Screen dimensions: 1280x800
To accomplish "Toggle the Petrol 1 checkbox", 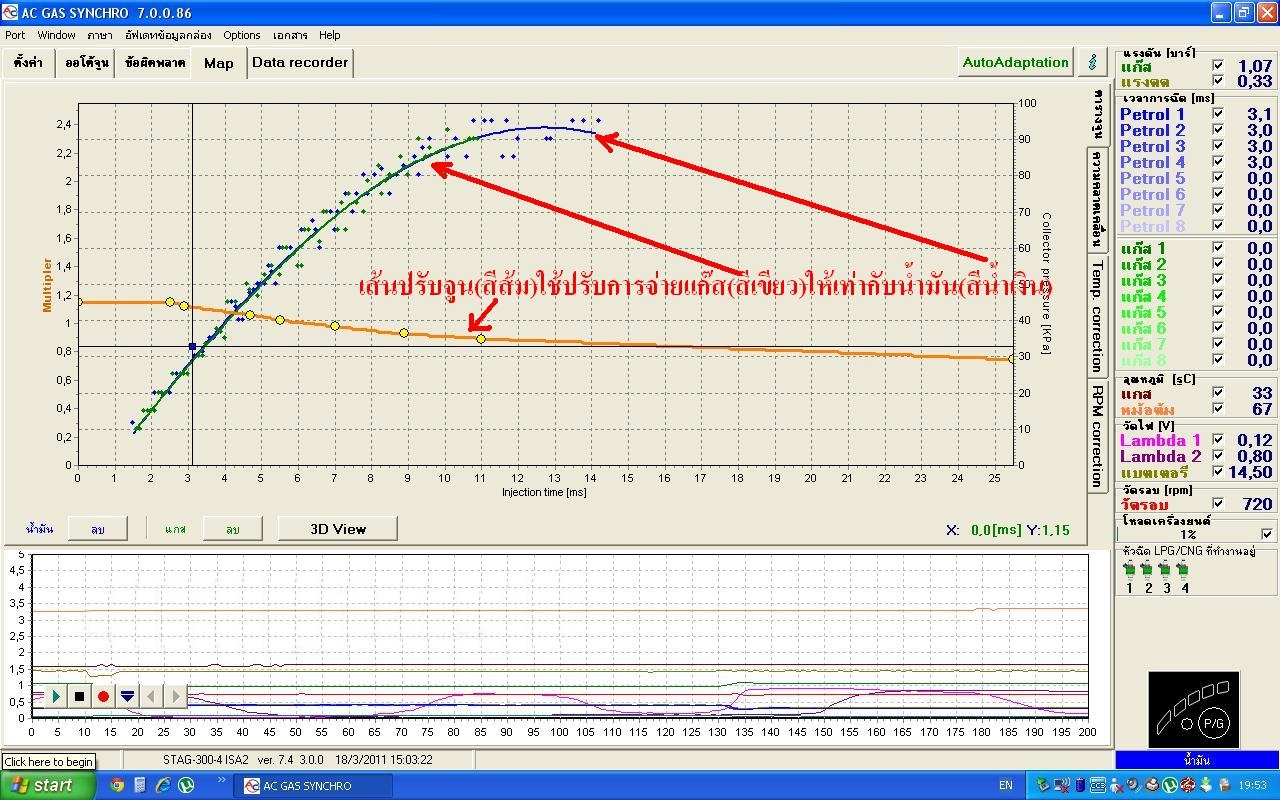I will (x=1217, y=114).
